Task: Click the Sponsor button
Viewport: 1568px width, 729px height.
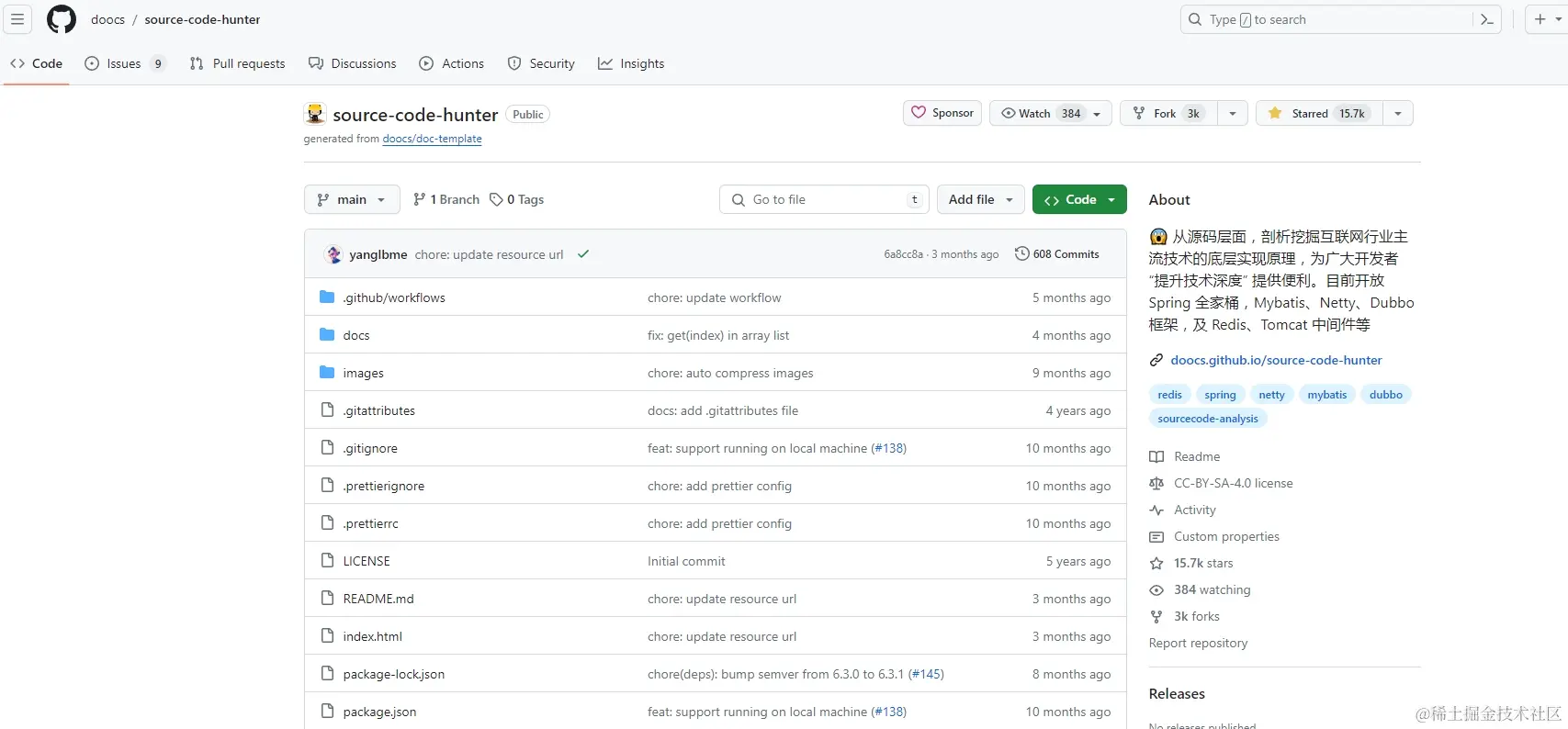Action: click(x=942, y=113)
